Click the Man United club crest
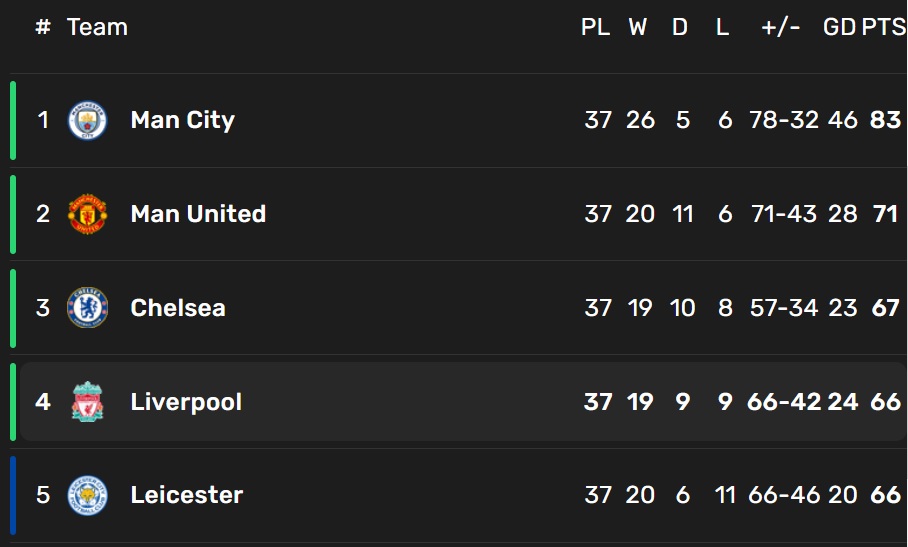This screenshot has width=908, height=547. pos(87,214)
